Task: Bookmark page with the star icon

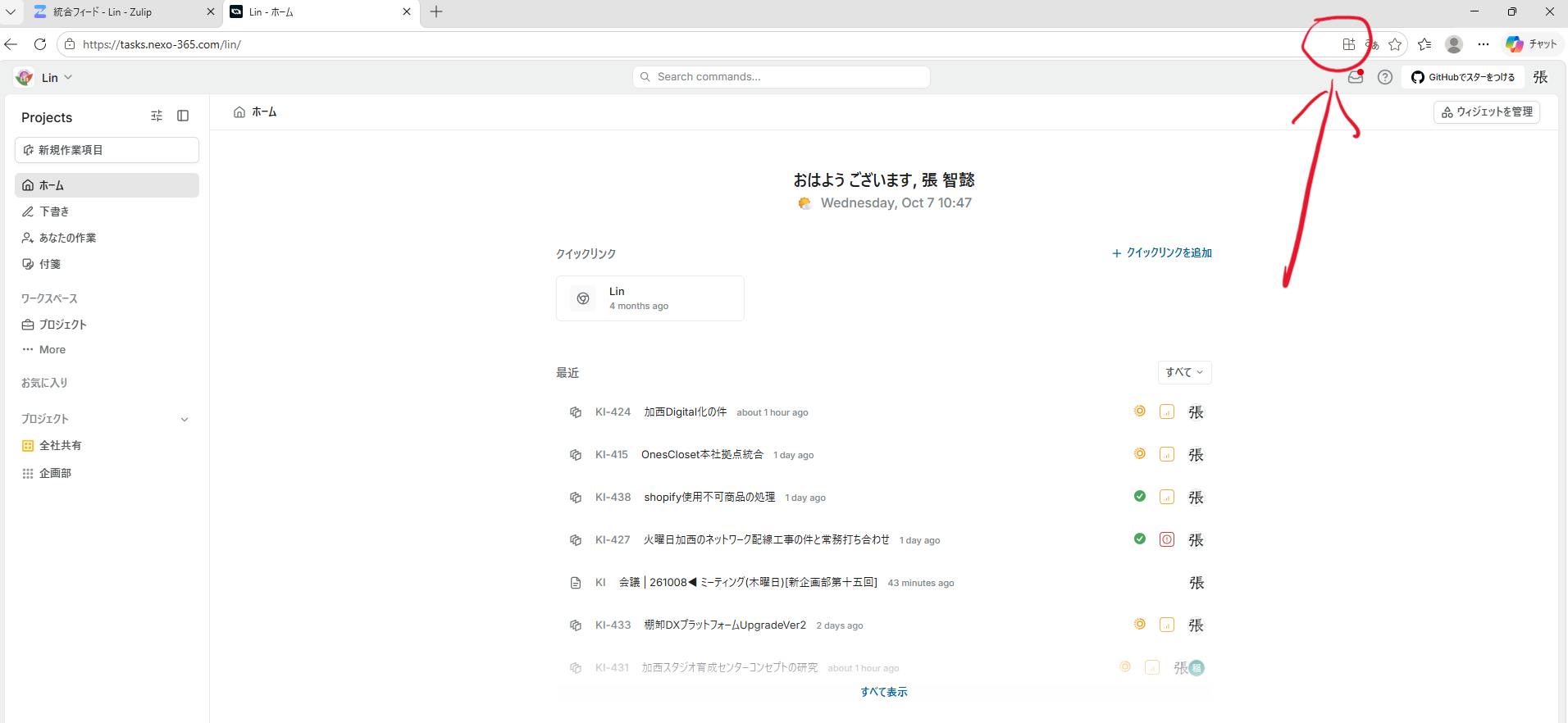Action: tap(1395, 44)
